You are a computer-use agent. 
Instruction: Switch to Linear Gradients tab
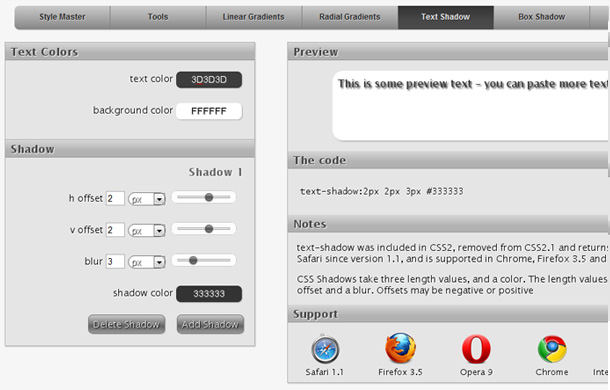point(254,17)
